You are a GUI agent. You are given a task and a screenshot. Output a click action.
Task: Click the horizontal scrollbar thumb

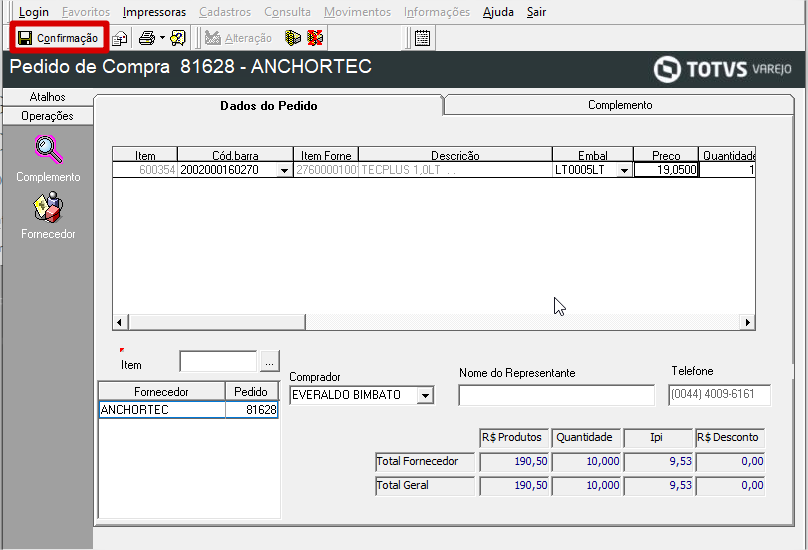(217, 323)
